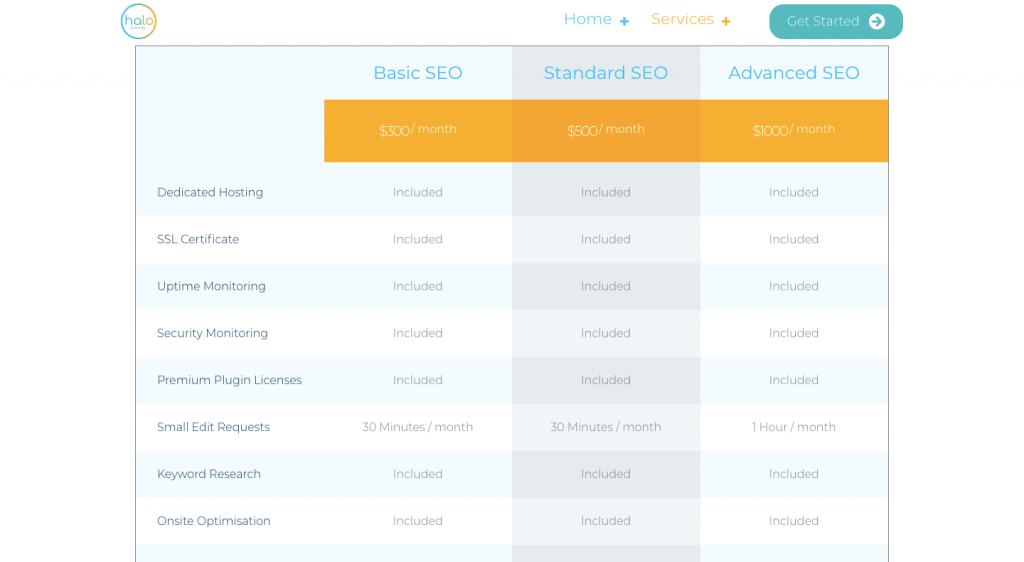Click Basic SEO Premium Plugin Licenses cell
1024x562 pixels.
[418, 381]
